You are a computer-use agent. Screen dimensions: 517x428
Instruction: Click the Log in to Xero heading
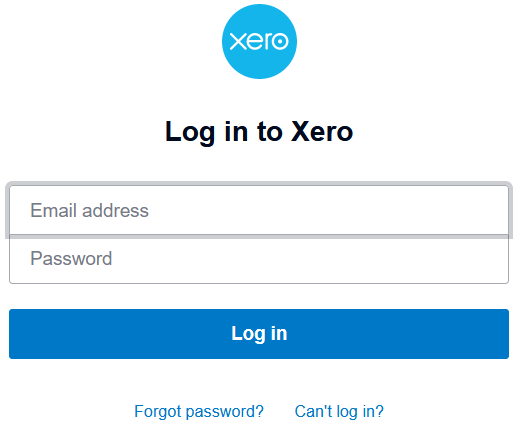[x=259, y=132]
